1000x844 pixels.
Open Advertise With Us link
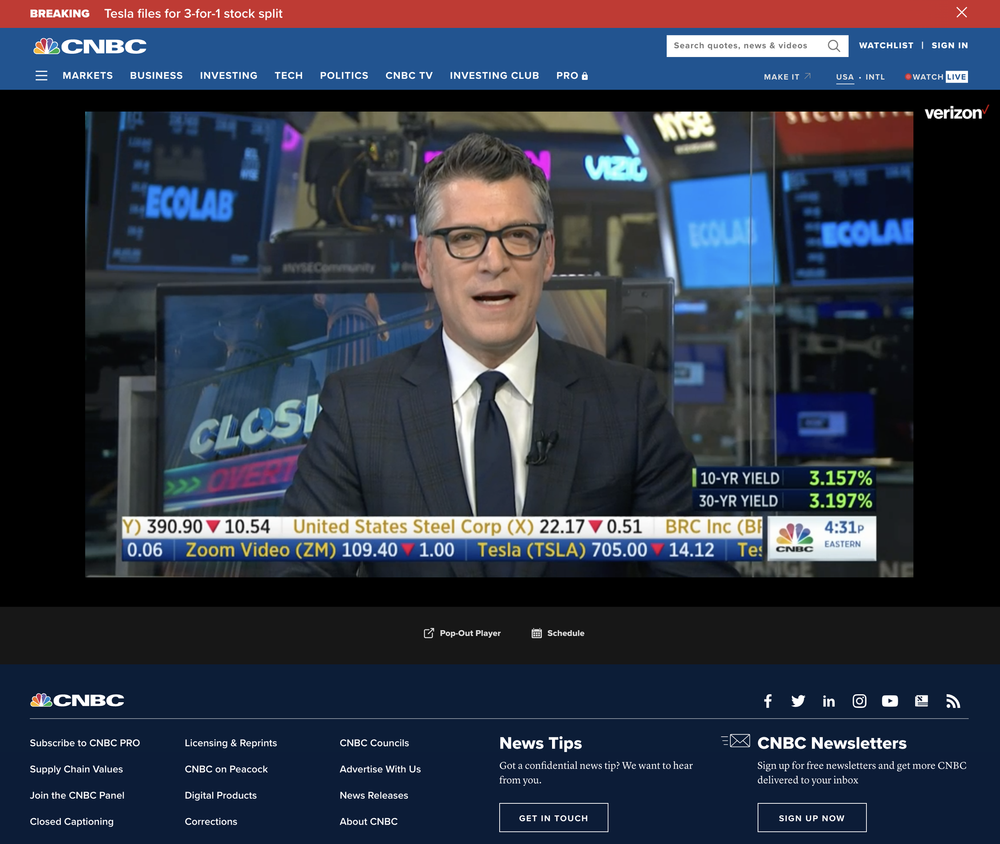[380, 769]
